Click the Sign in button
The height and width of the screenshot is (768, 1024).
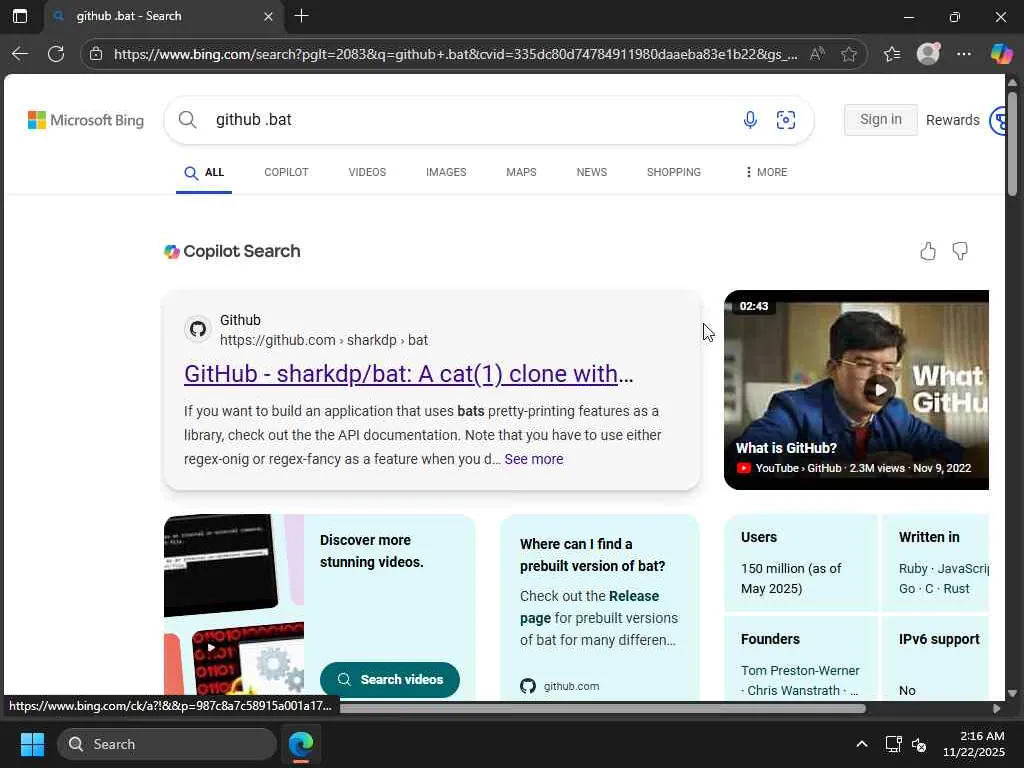coord(880,120)
